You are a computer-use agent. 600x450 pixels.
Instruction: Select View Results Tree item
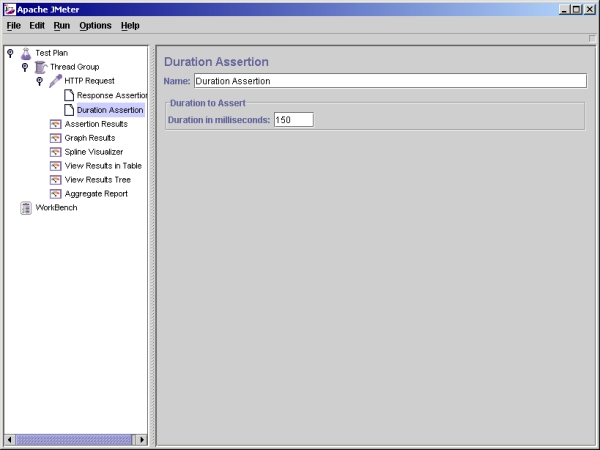(97, 180)
